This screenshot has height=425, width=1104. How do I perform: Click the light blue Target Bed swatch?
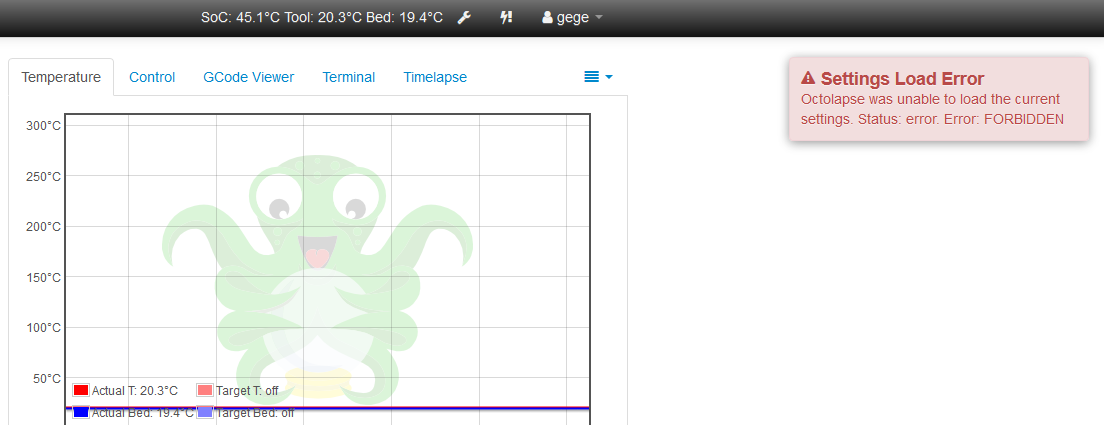click(x=205, y=413)
